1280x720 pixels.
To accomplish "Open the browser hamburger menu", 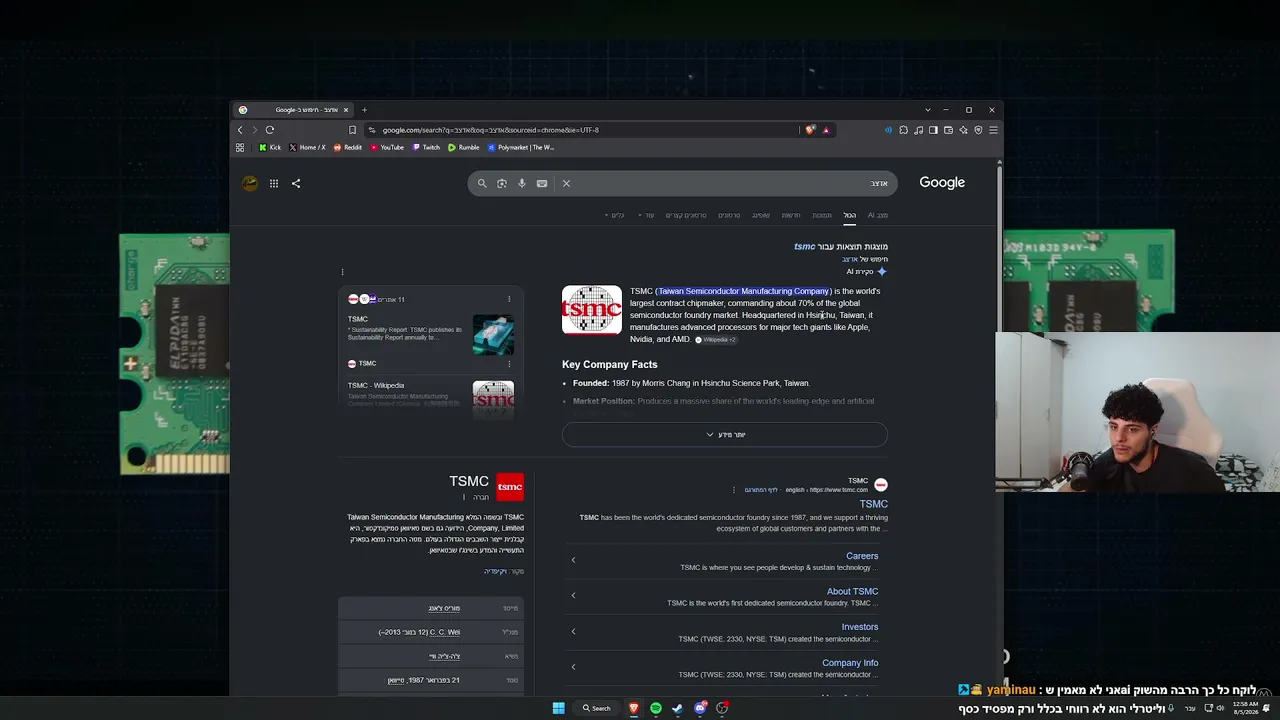I will pyautogui.click(x=993, y=130).
